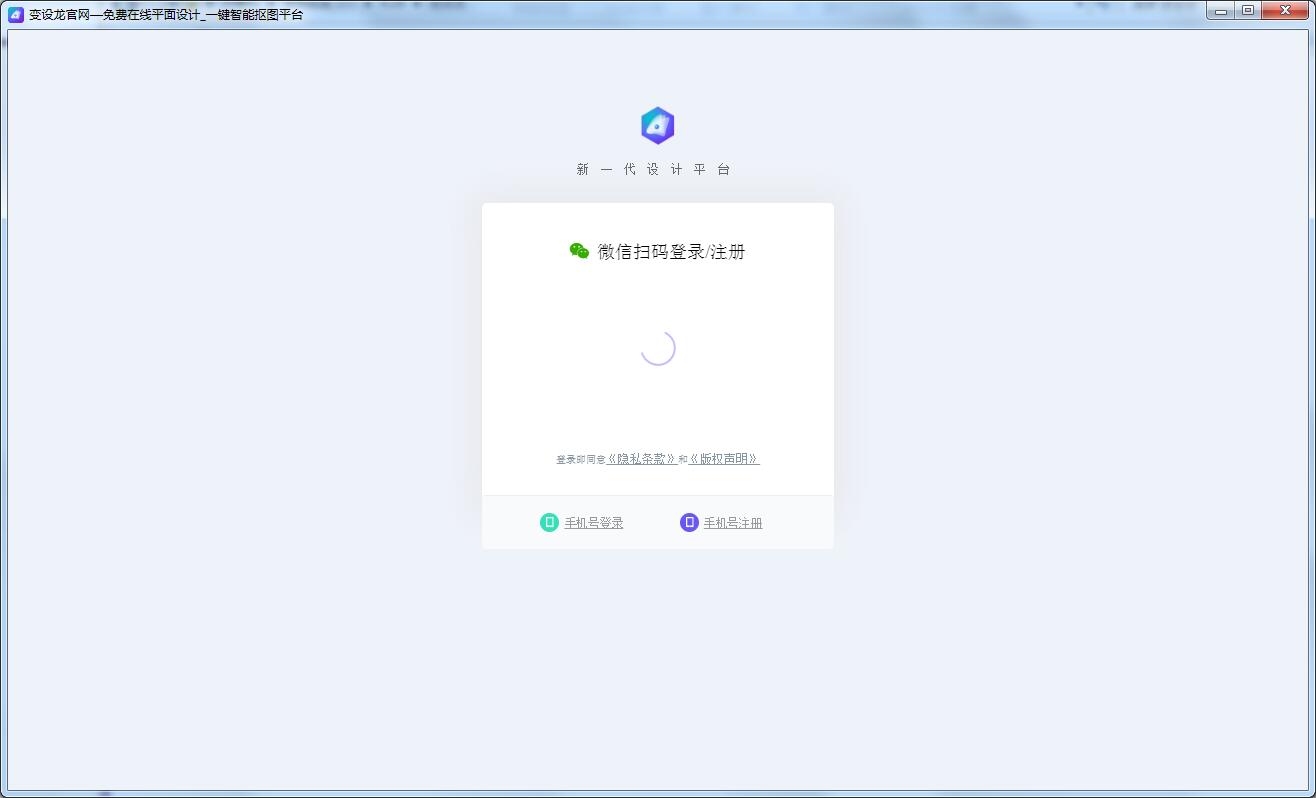This screenshot has width=1316, height=798.
Task: Click the 注册 characters in the heading
Action: [x=728, y=252]
